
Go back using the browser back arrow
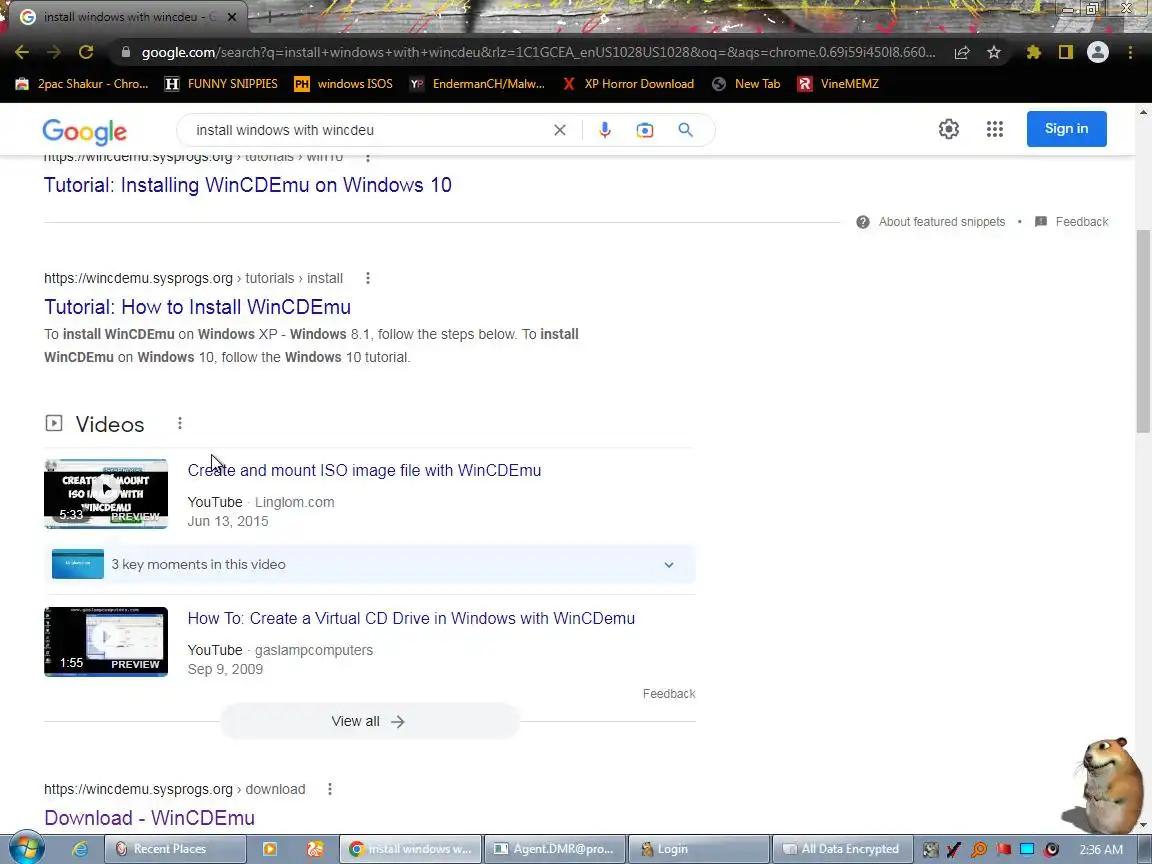pyautogui.click(x=21, y=52)
